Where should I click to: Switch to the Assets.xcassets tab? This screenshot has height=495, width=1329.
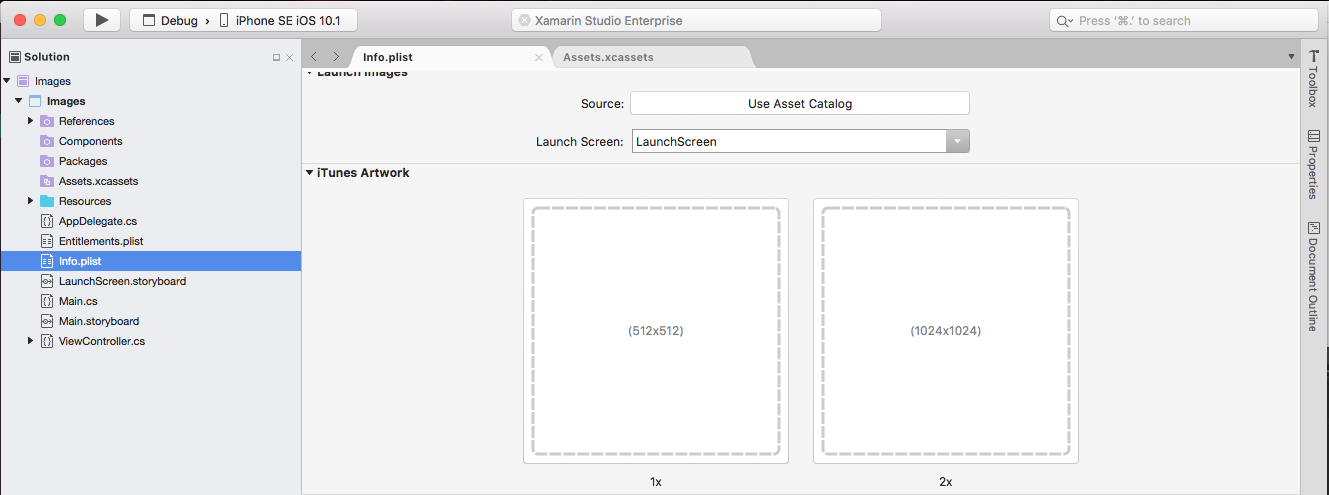pos(608,57)
